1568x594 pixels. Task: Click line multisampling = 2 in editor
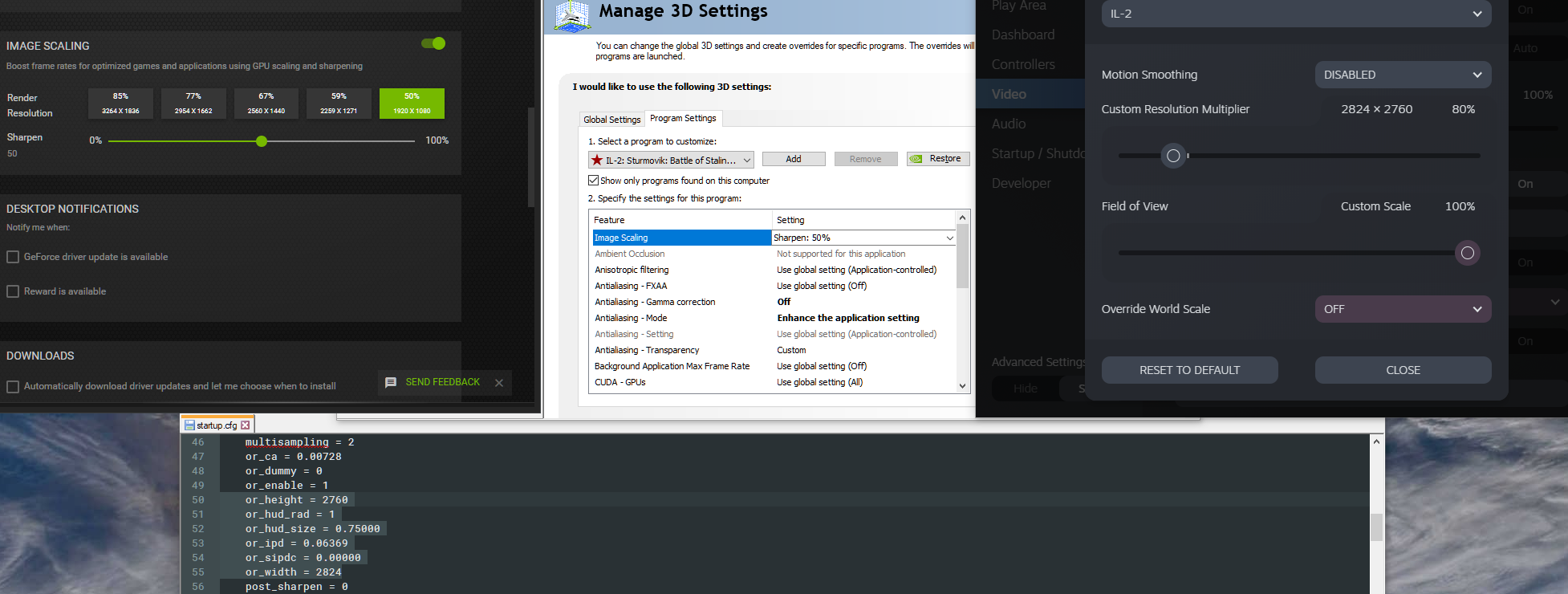pyautogui.click(x=299, y=442)
